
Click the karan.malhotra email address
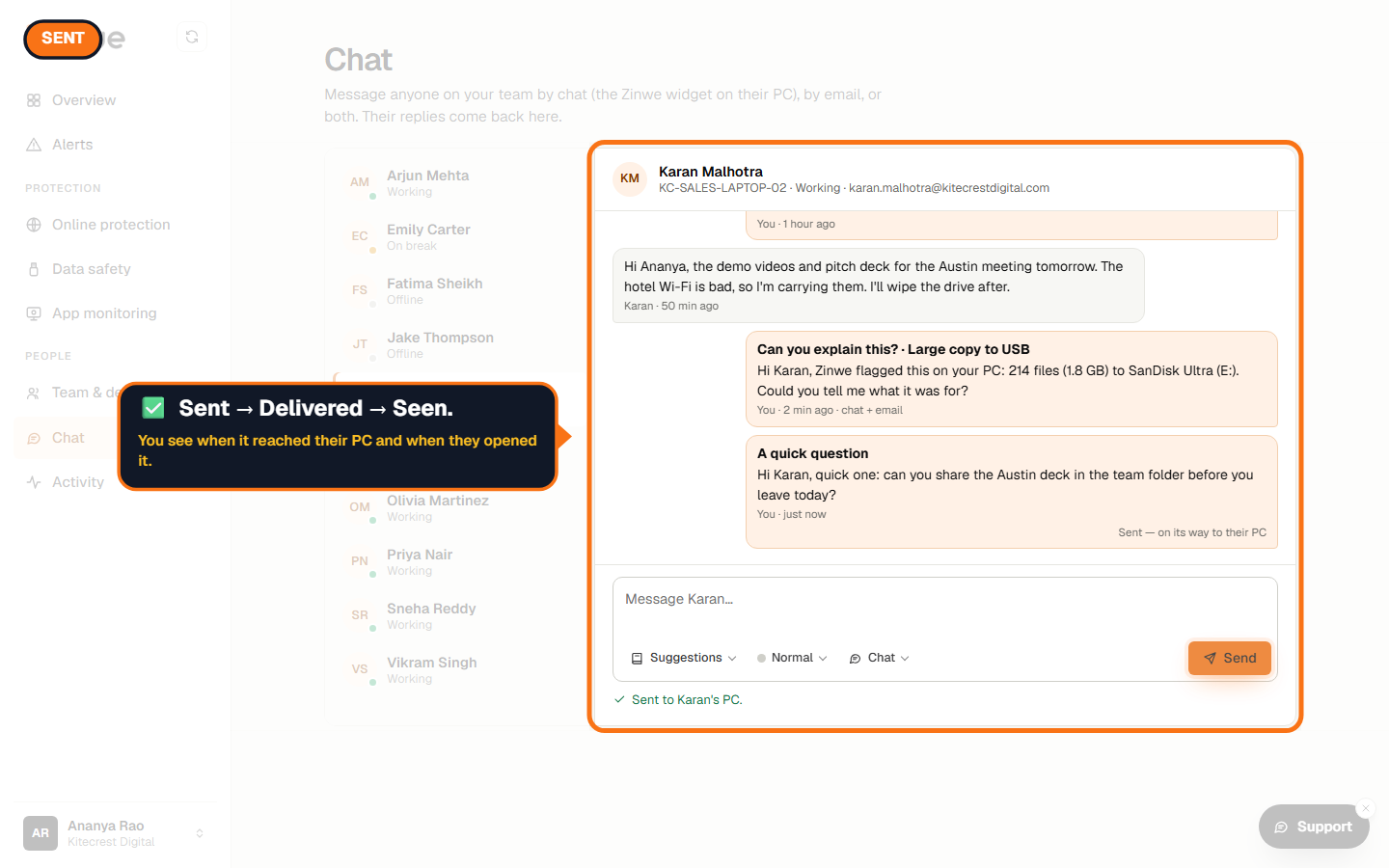coord(949,188)
